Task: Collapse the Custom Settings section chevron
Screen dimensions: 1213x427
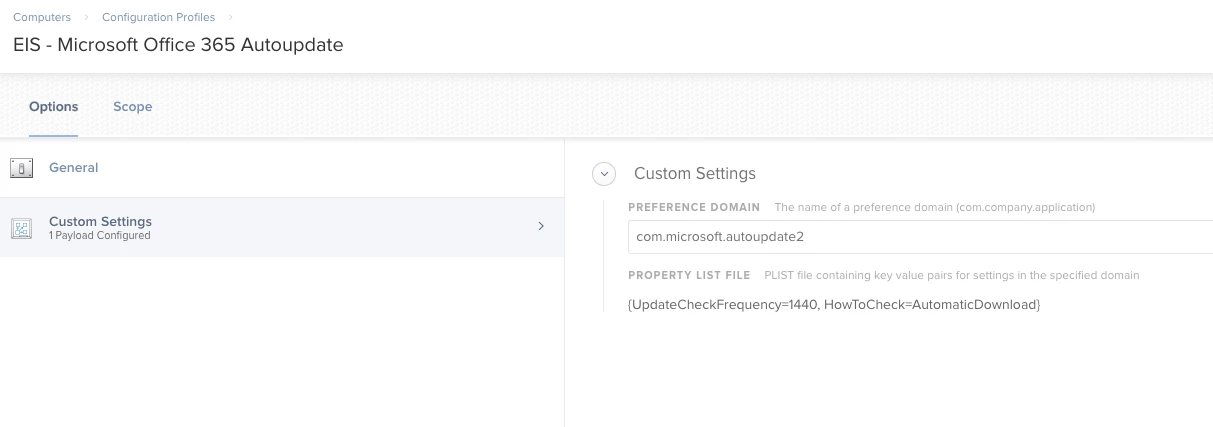Action: 604,174
